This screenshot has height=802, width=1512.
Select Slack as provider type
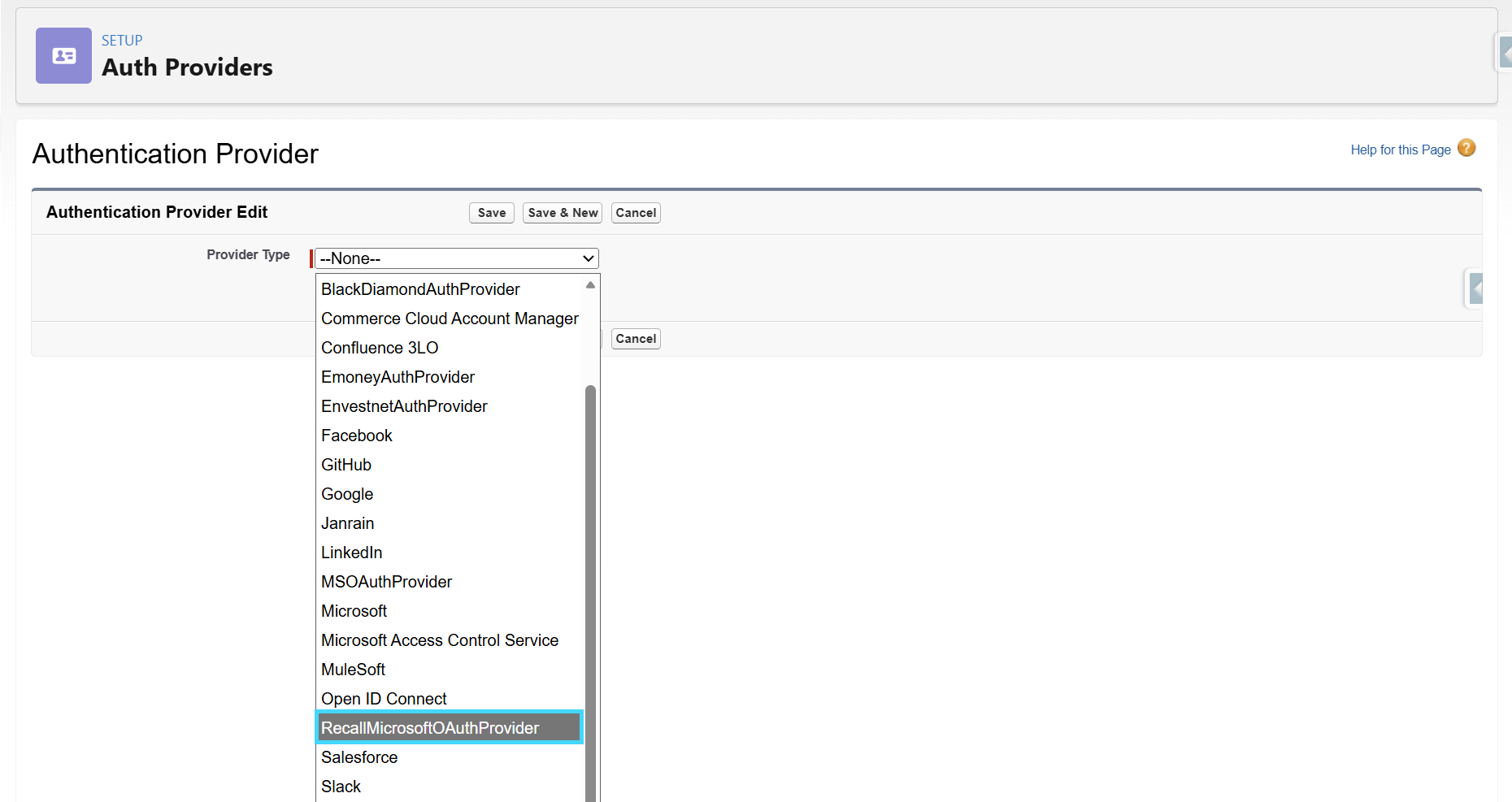pyautogui.click(x=450, y=787)
